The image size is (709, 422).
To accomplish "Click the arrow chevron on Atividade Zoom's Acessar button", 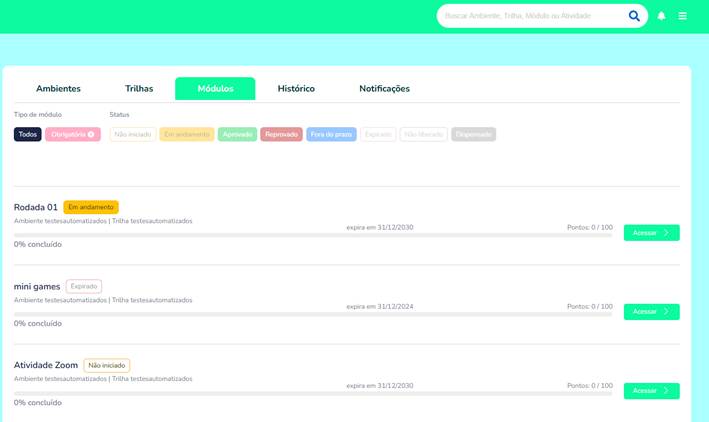I will (x=666, y=391).
